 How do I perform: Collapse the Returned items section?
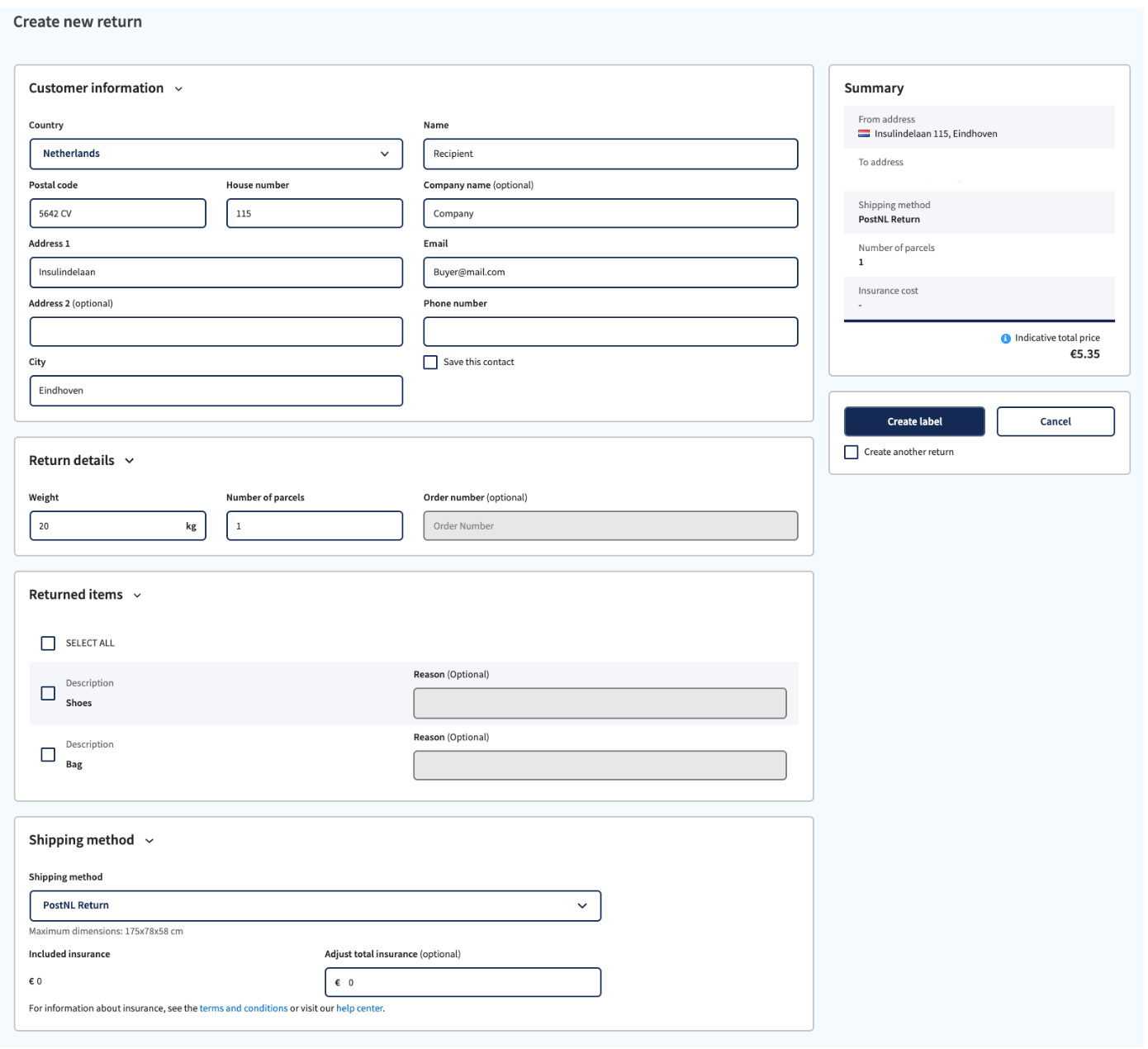click(x=137, y=595)
